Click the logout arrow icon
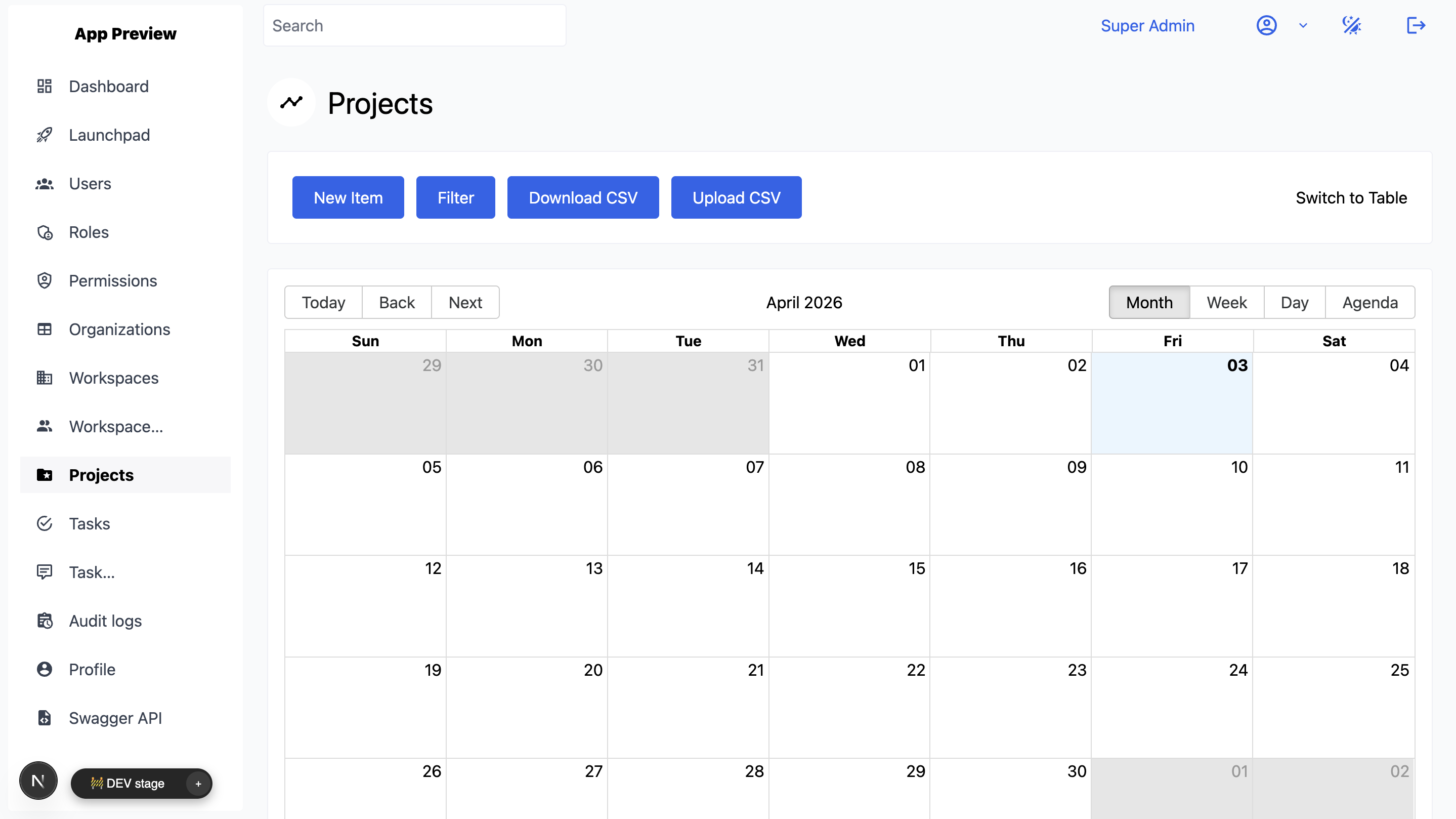Viewport: 1456px width, 819px height. (x=1416, y=25)
